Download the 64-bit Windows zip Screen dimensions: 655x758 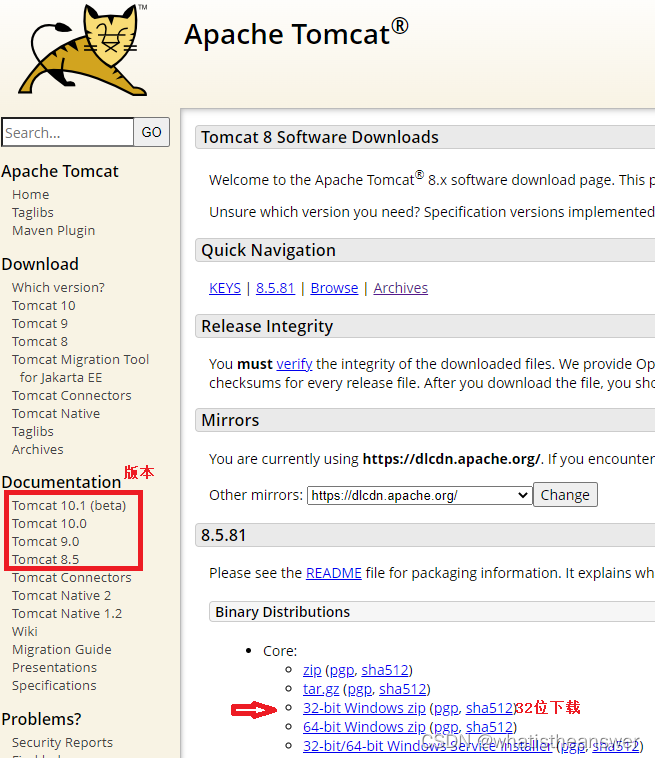364,727
